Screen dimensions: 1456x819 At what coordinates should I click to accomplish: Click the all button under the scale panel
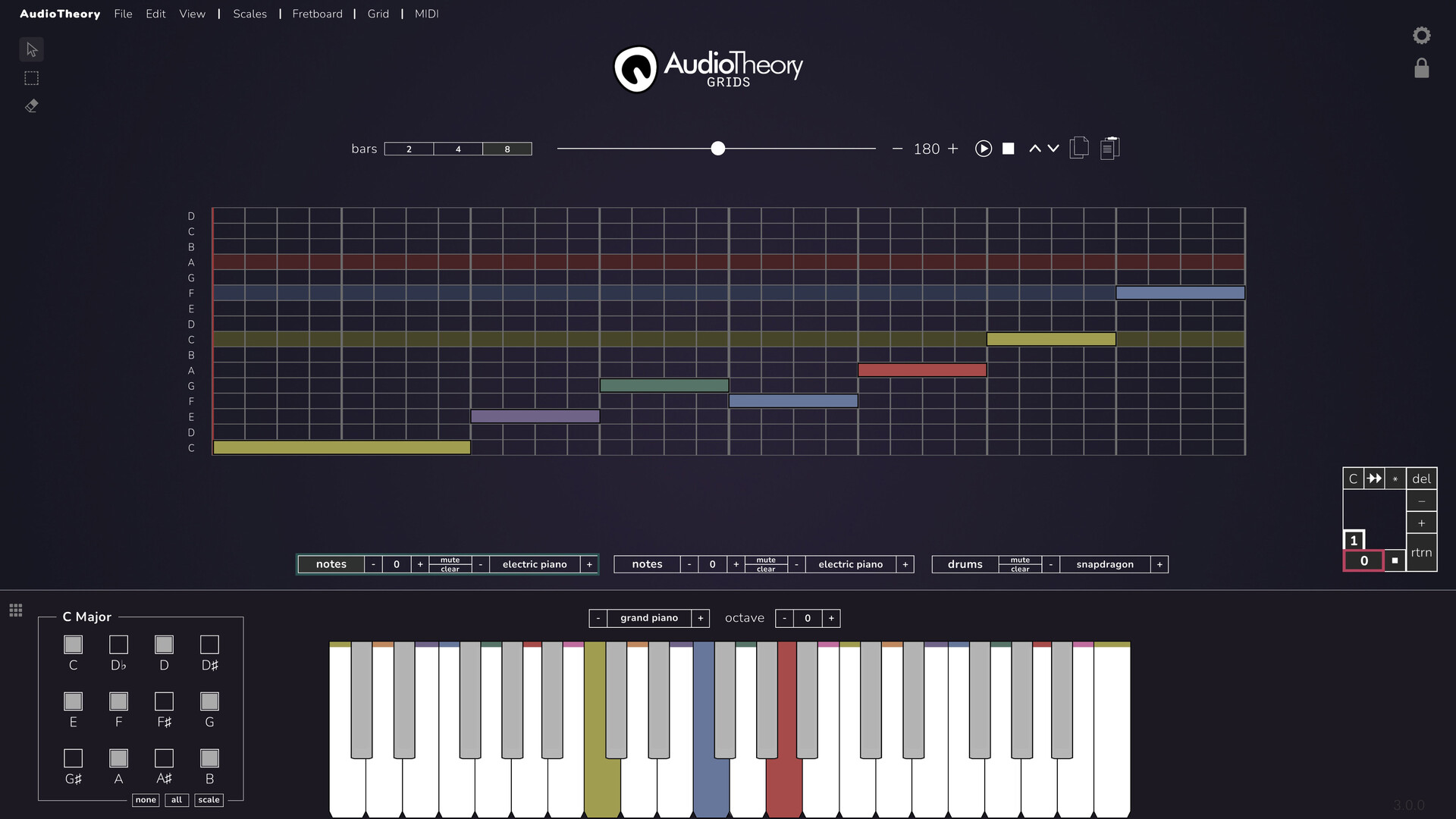click(x=177, y=800)
